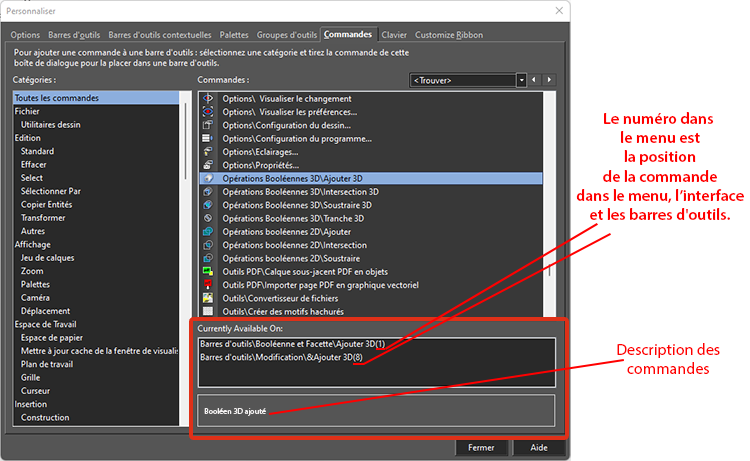750x461 pixels.
Task: Click the 2D Ajouter boolean icon
Action: point(208,232)
